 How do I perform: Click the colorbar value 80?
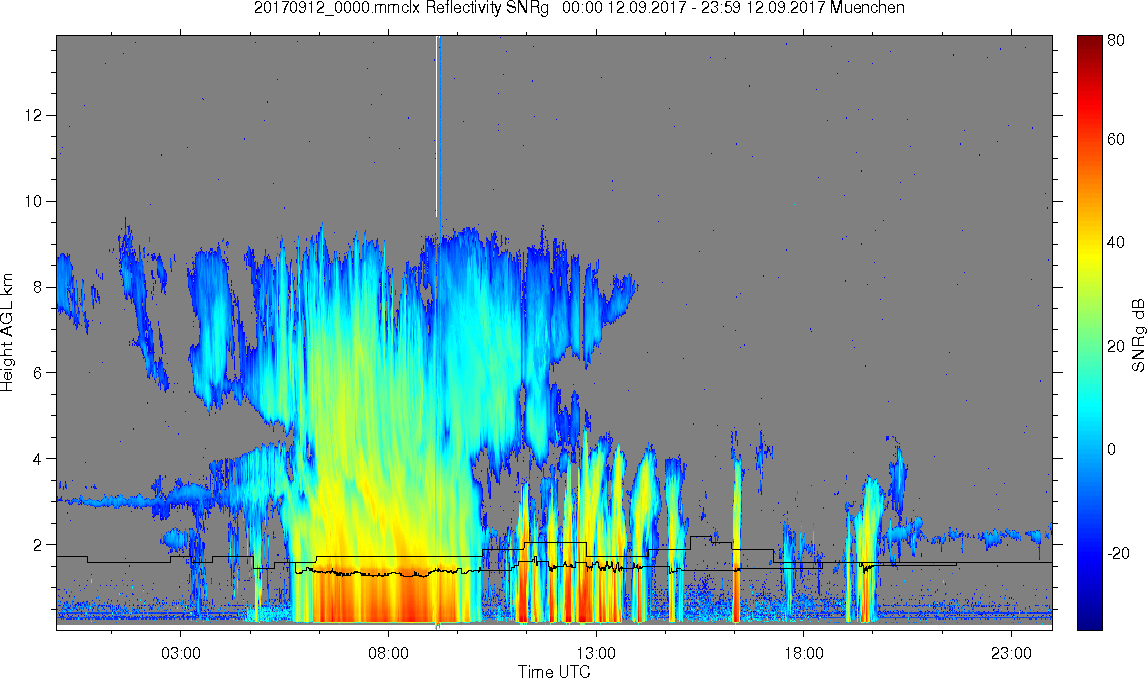click(1116, 41)
